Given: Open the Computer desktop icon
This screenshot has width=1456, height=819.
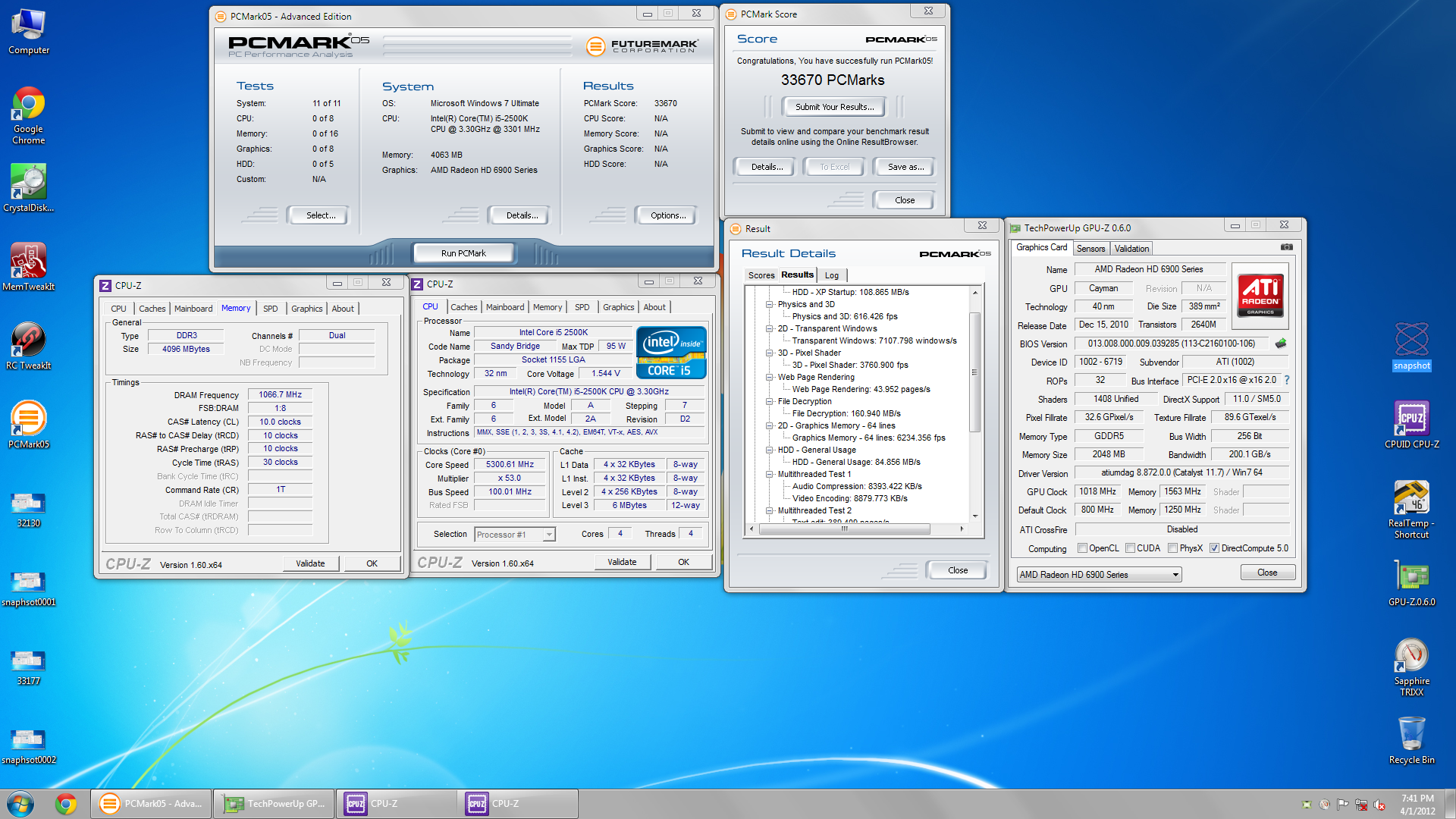Looking at the screenshot, I should (28, 33).
